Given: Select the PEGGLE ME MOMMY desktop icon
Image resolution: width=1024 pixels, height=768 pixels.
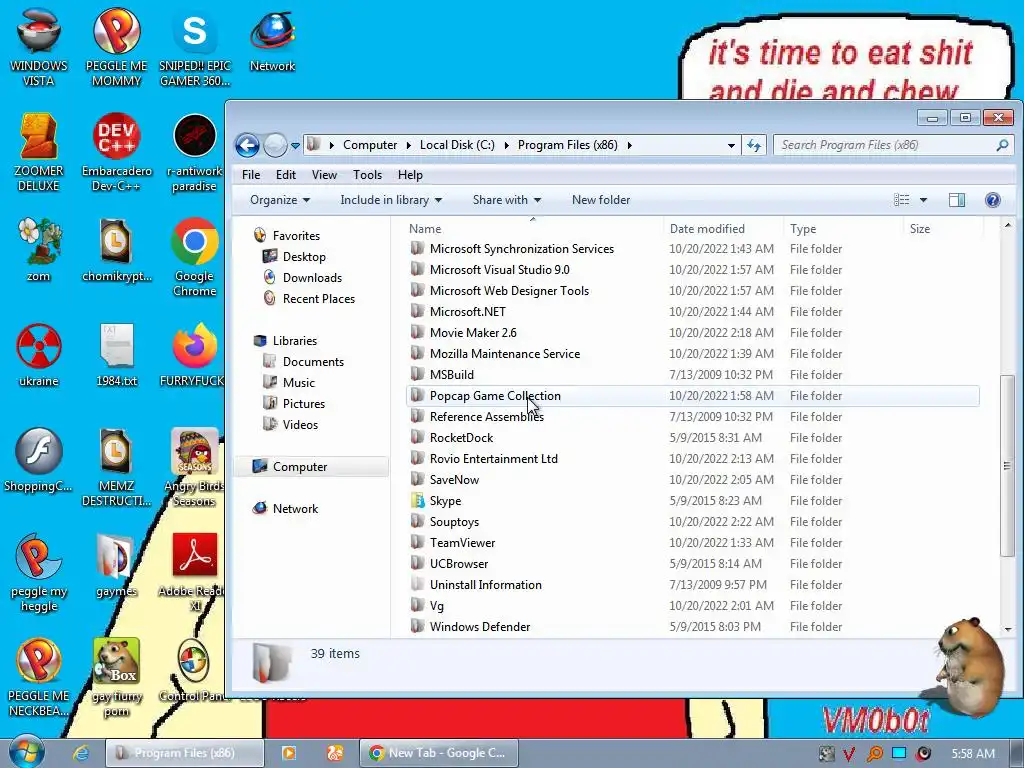Looking at the screenshot, I should (116, 46).
